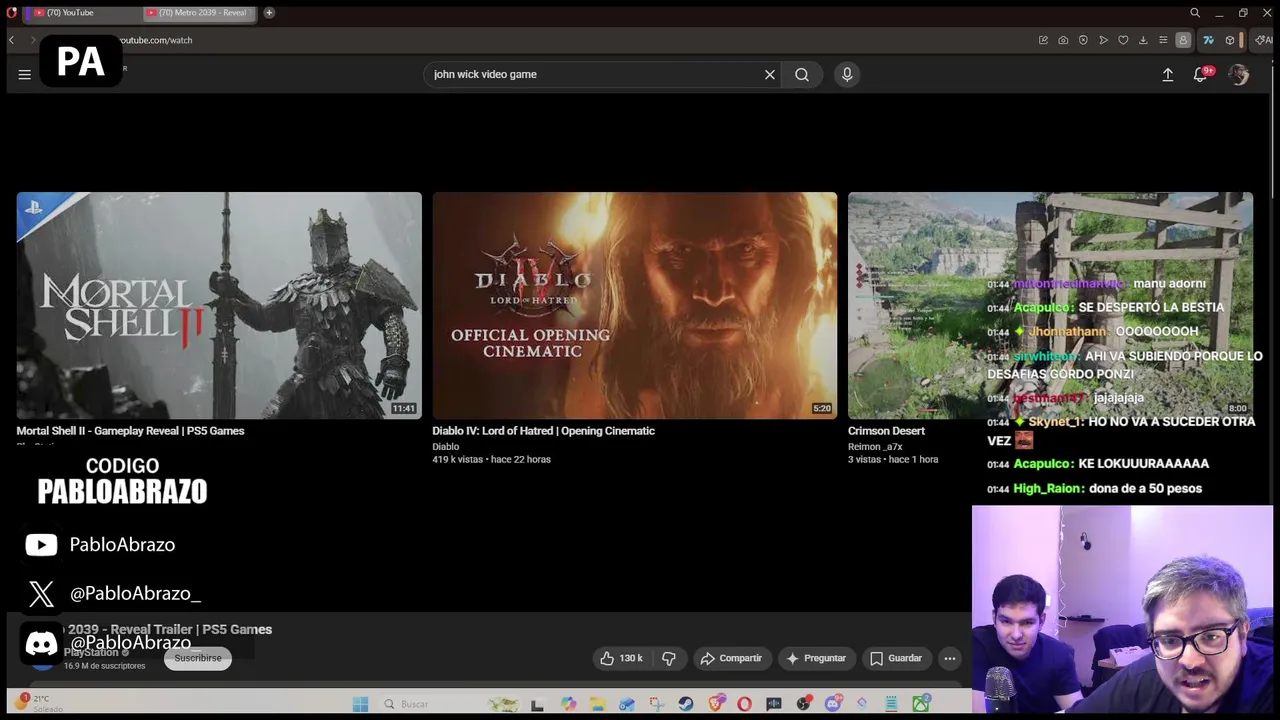Open Steam from the taskbar
1280x720 pixels.
coord(686,704)
